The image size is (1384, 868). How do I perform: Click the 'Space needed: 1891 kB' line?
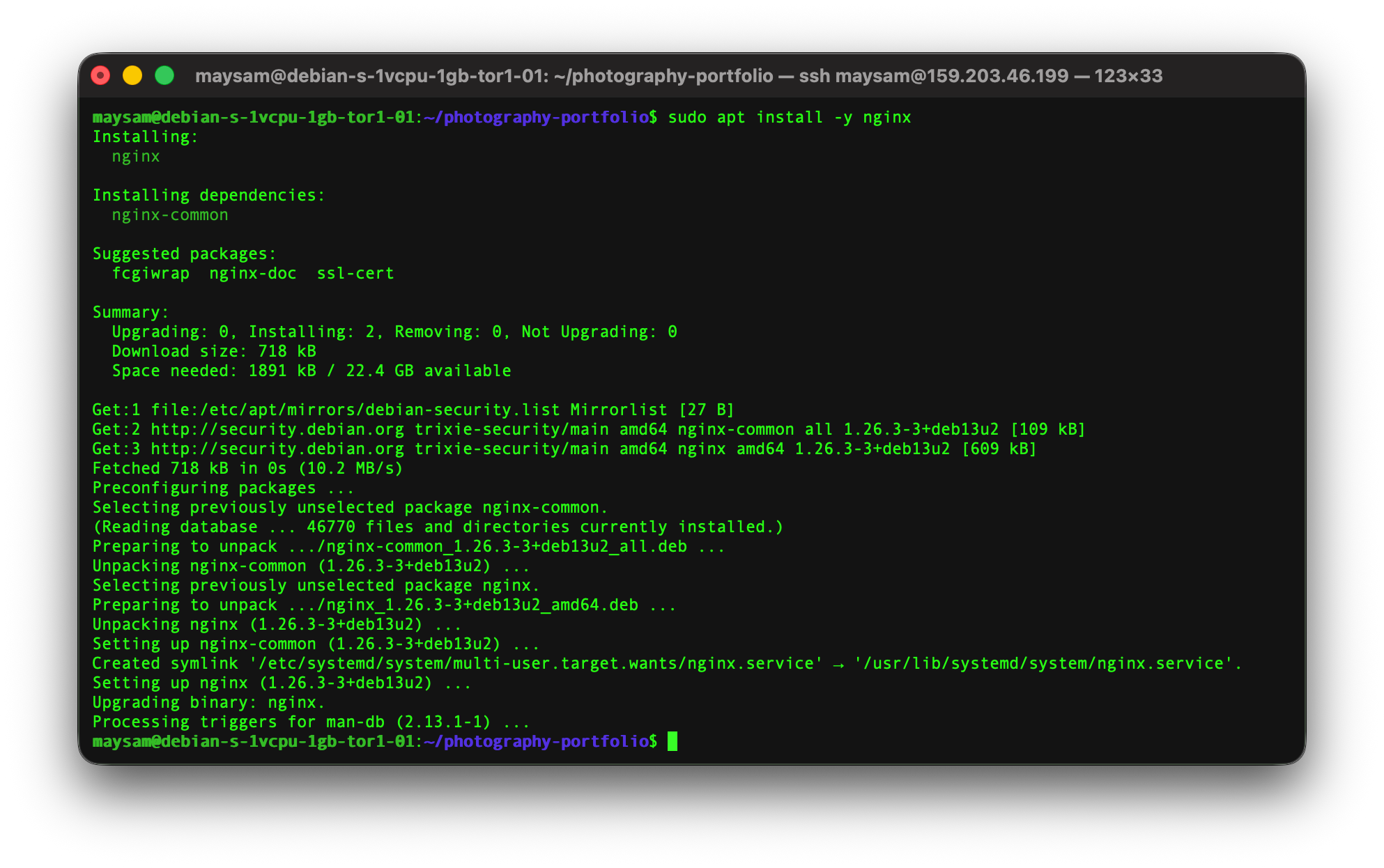(x=312, y=371)
